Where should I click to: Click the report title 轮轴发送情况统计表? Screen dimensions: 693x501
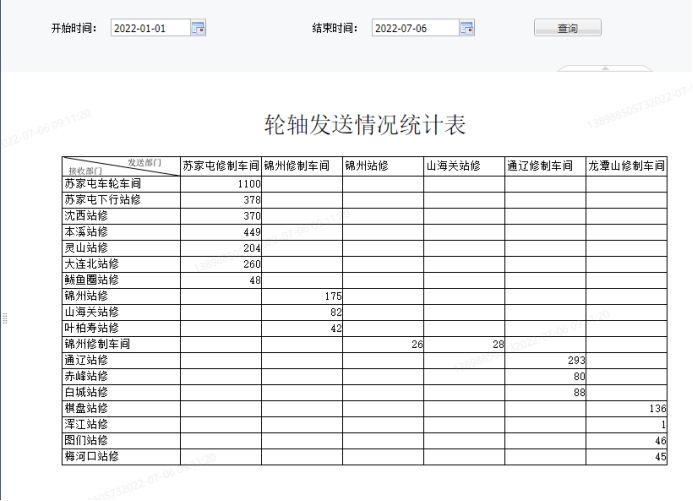click(x=365, y=125)
